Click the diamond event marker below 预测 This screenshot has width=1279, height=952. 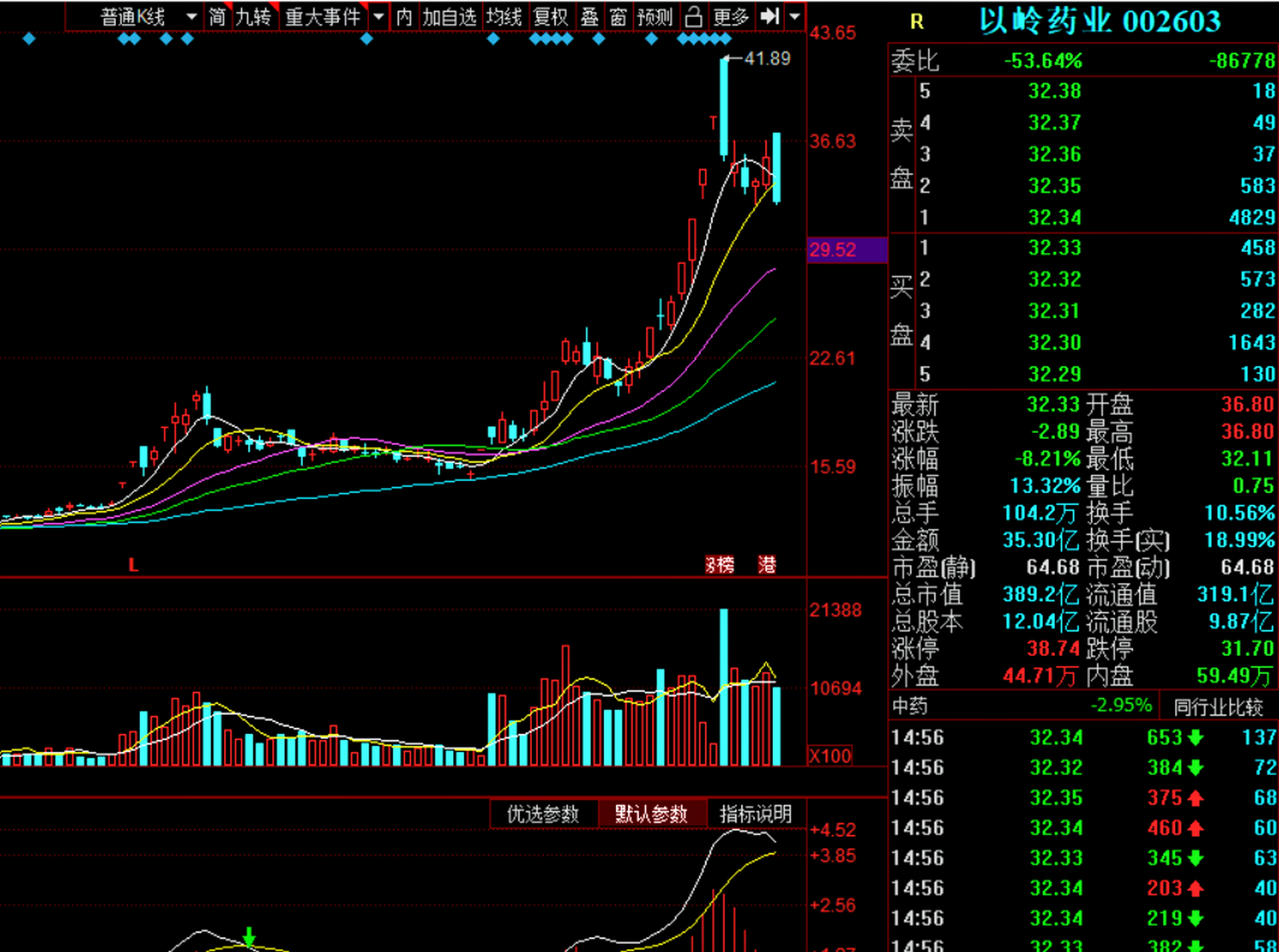coord(651,39)
